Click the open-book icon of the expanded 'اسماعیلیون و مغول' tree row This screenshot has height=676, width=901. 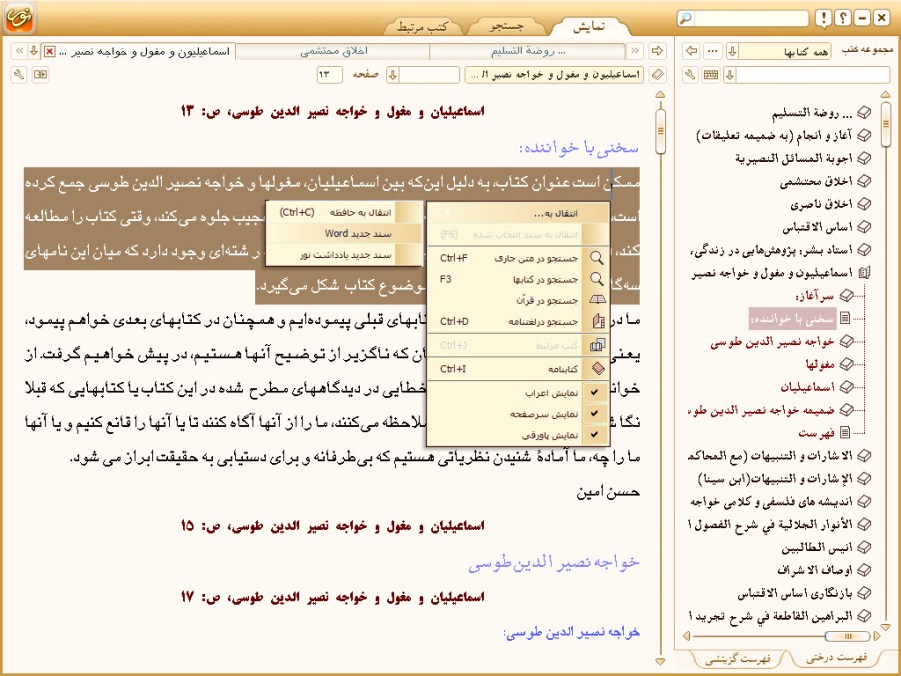pyautogui.click(x=864, y=273)
